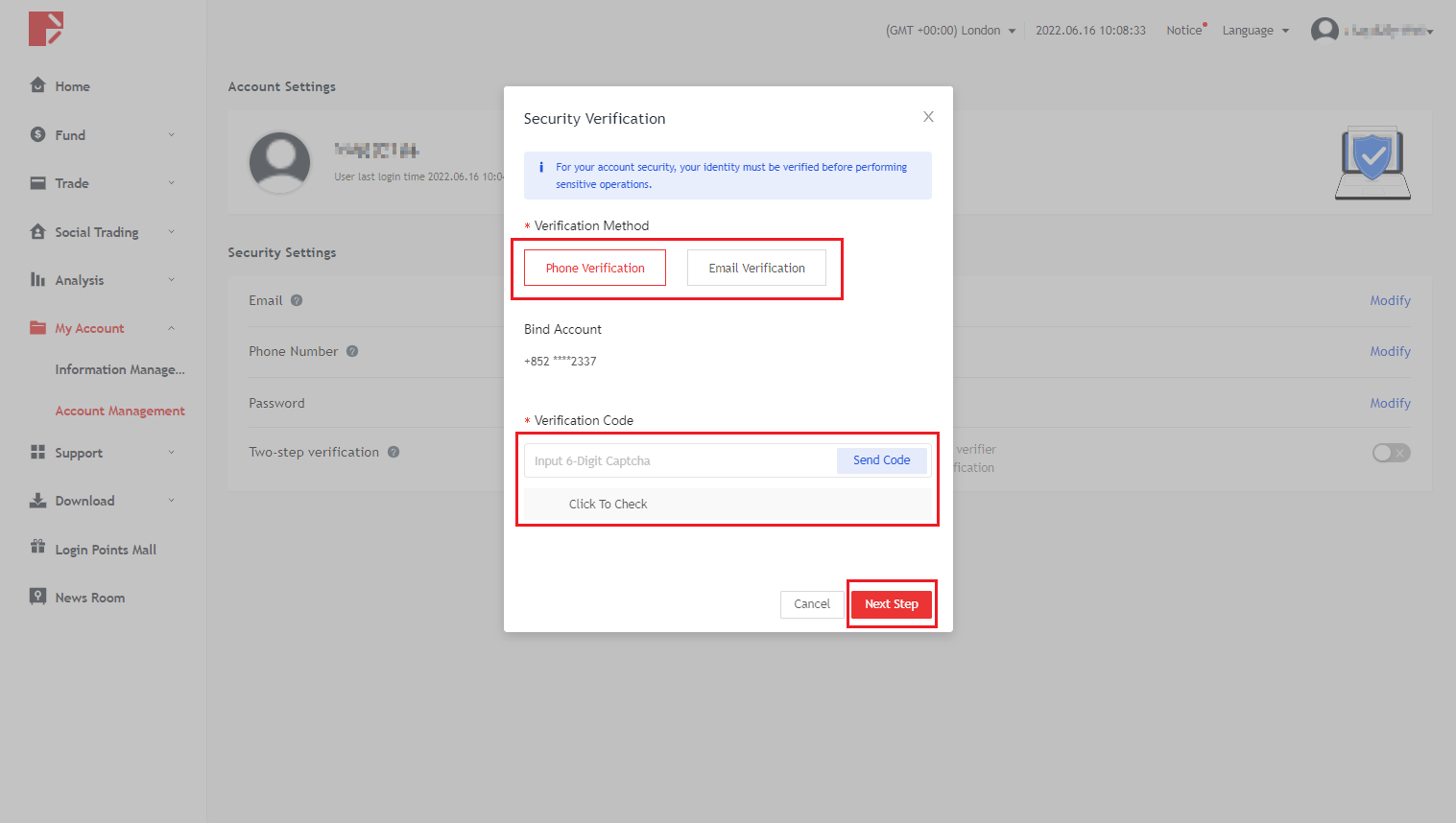The height and width of the screenshot is (823, 1456).
Task: Click the user avatar icon in header
Action: tap(1325, 31)
